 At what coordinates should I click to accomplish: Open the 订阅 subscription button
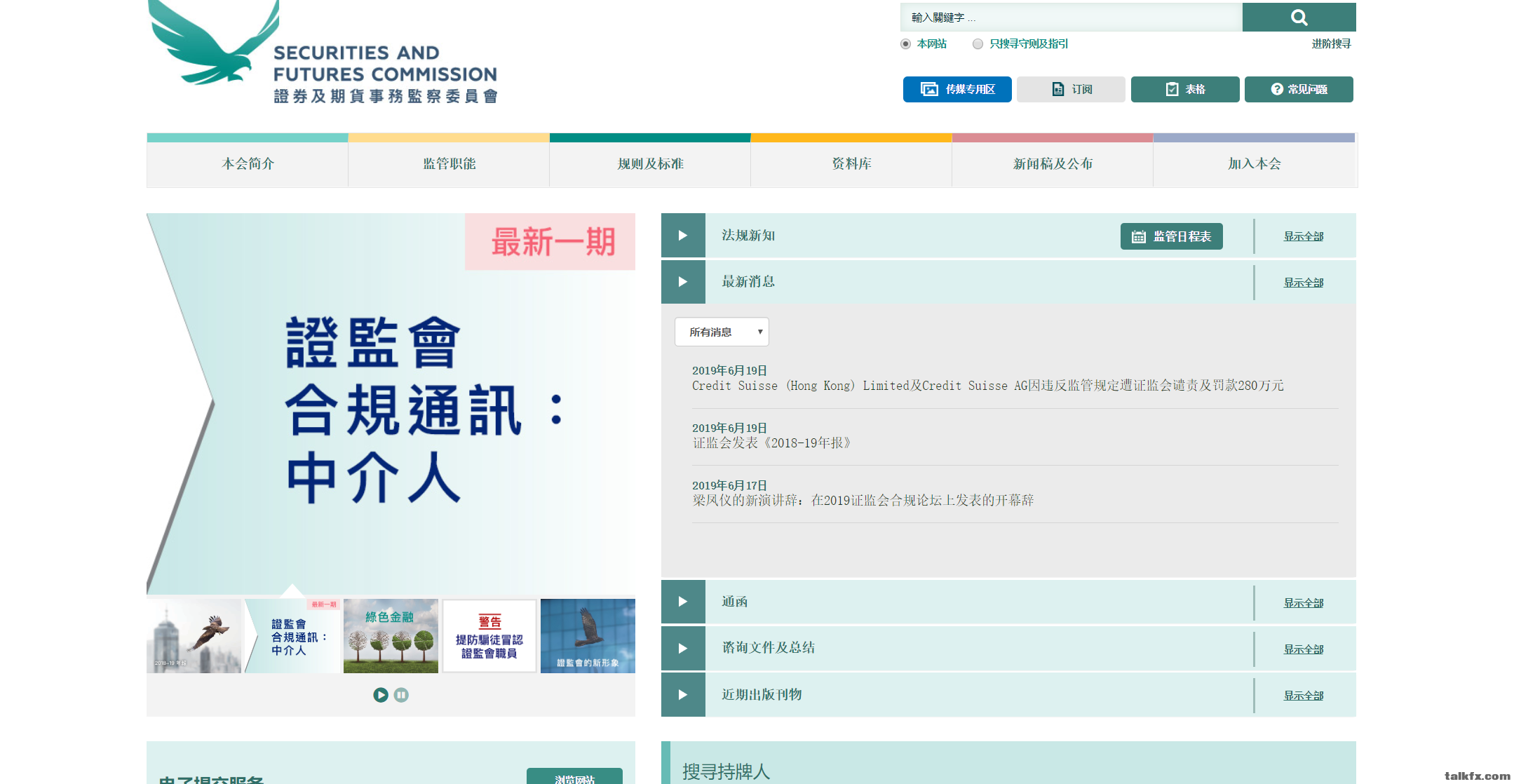coord(1071,89)
